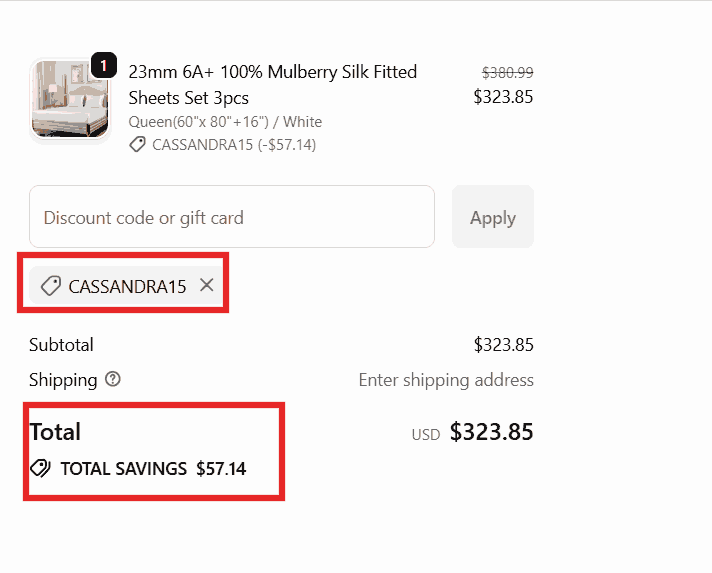
Task: Click the TOTAL SAVINGS label
Action: (124, 468)
